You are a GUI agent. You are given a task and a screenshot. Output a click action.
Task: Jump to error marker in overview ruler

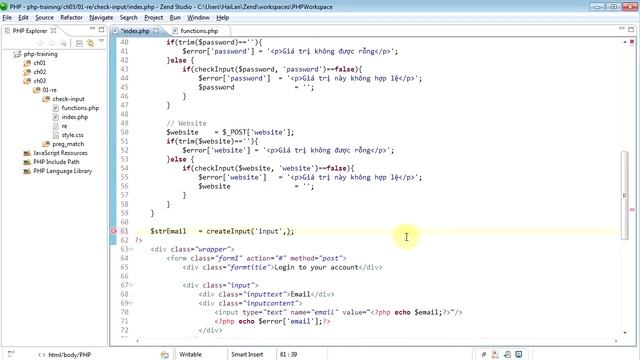coord(632,209)
